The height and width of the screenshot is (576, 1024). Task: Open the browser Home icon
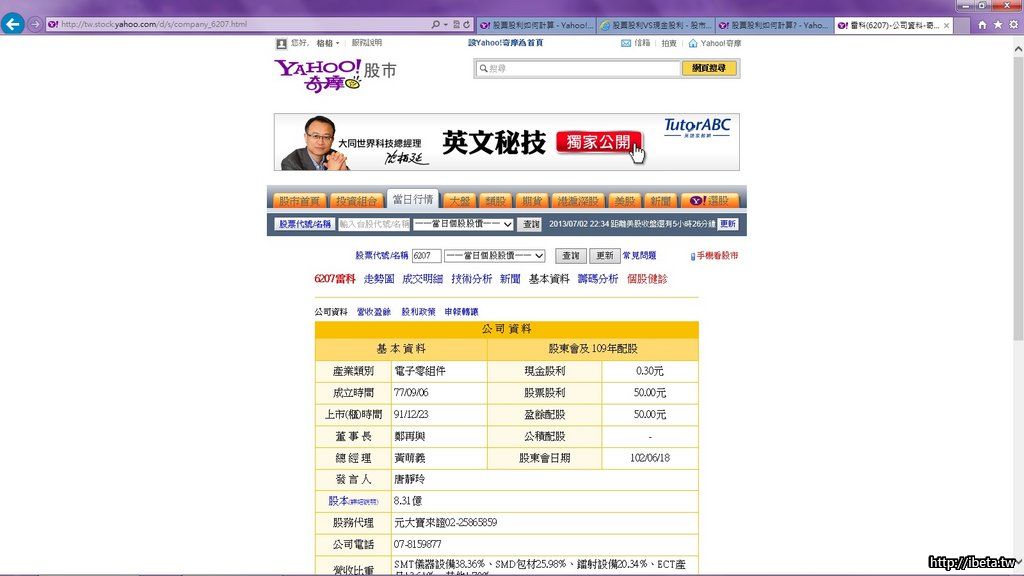(981, 24)
